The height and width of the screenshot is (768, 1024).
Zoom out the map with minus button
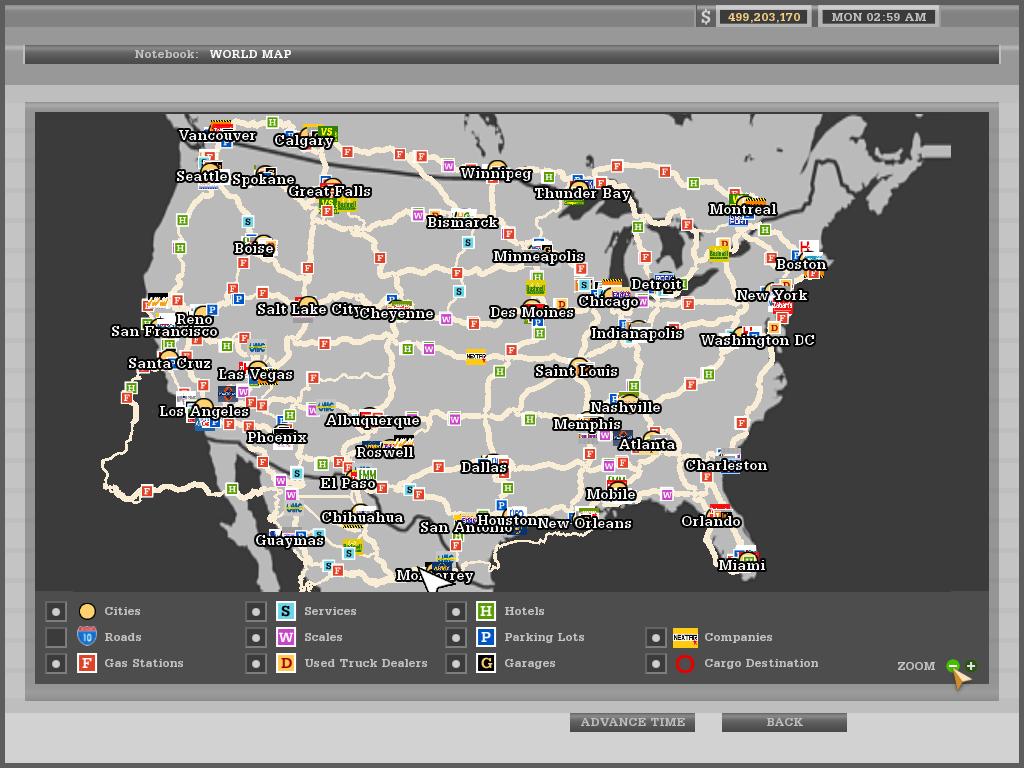(953, 666)
